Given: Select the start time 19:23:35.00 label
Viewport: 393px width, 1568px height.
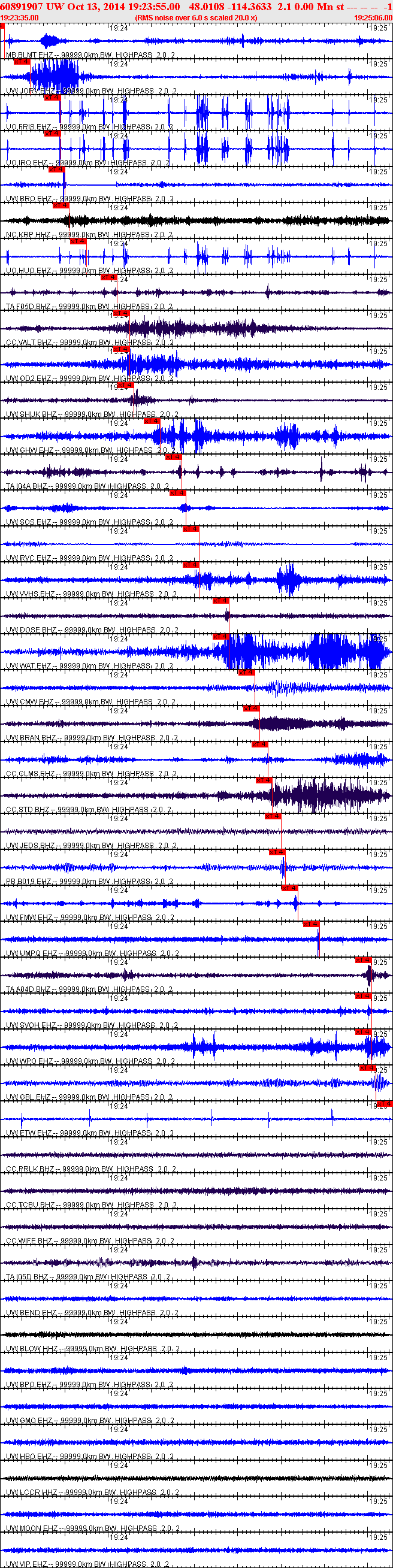Looking at the screenshot, I should click(20, 17).
